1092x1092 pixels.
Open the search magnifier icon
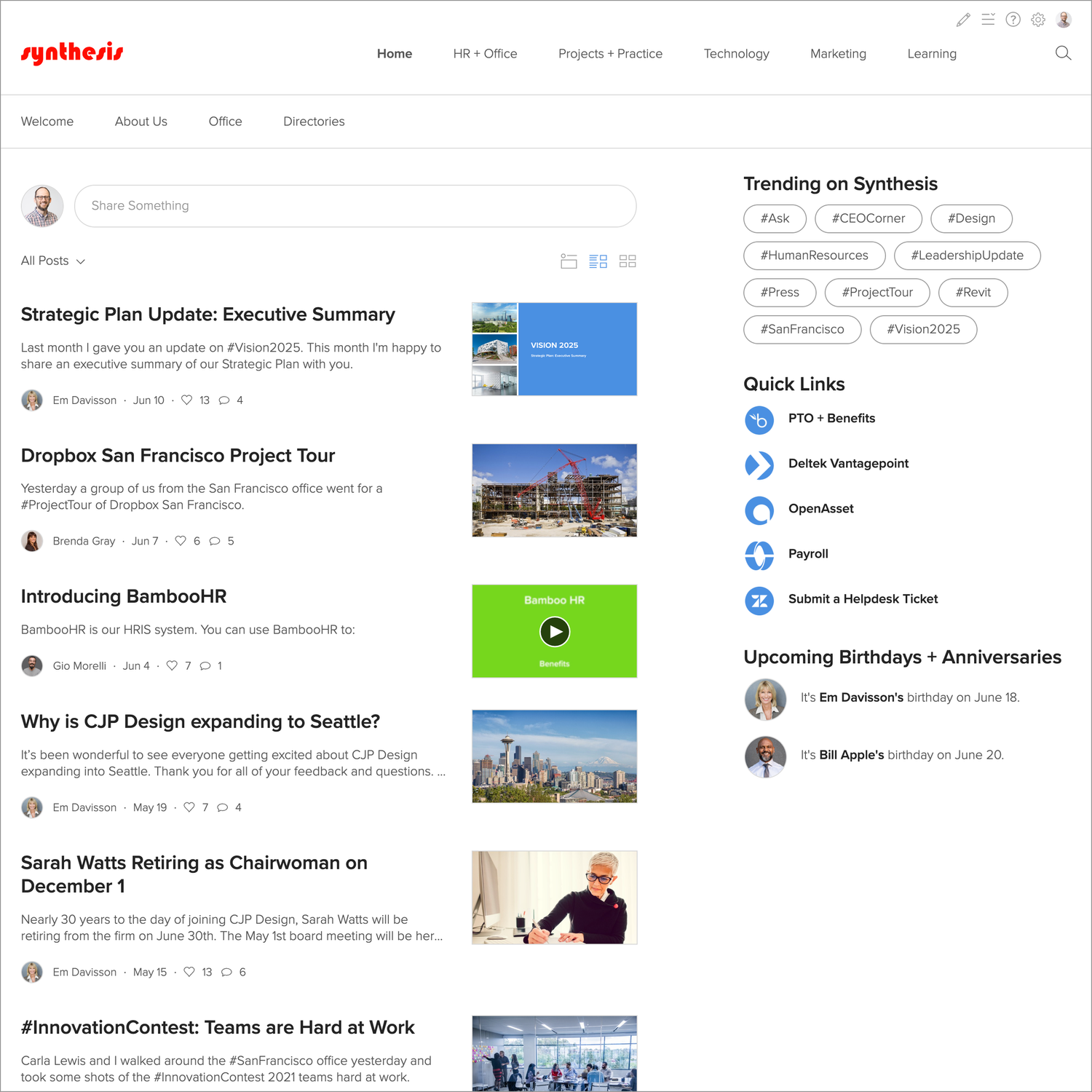(x=1063, y=53)
